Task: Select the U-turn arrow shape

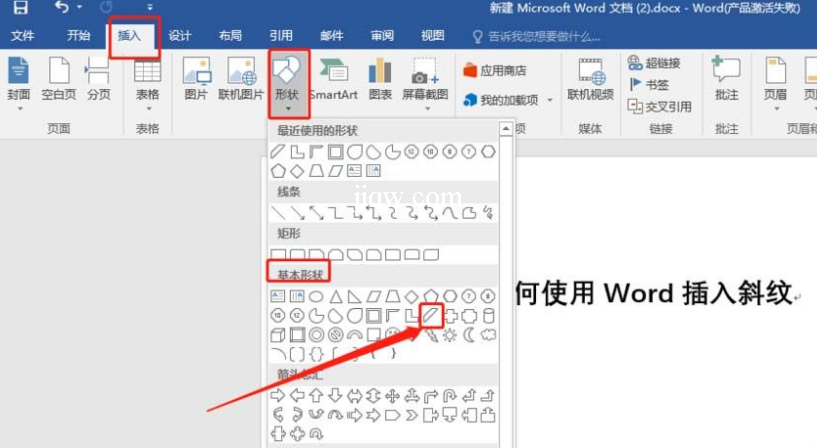Action: 450,396
